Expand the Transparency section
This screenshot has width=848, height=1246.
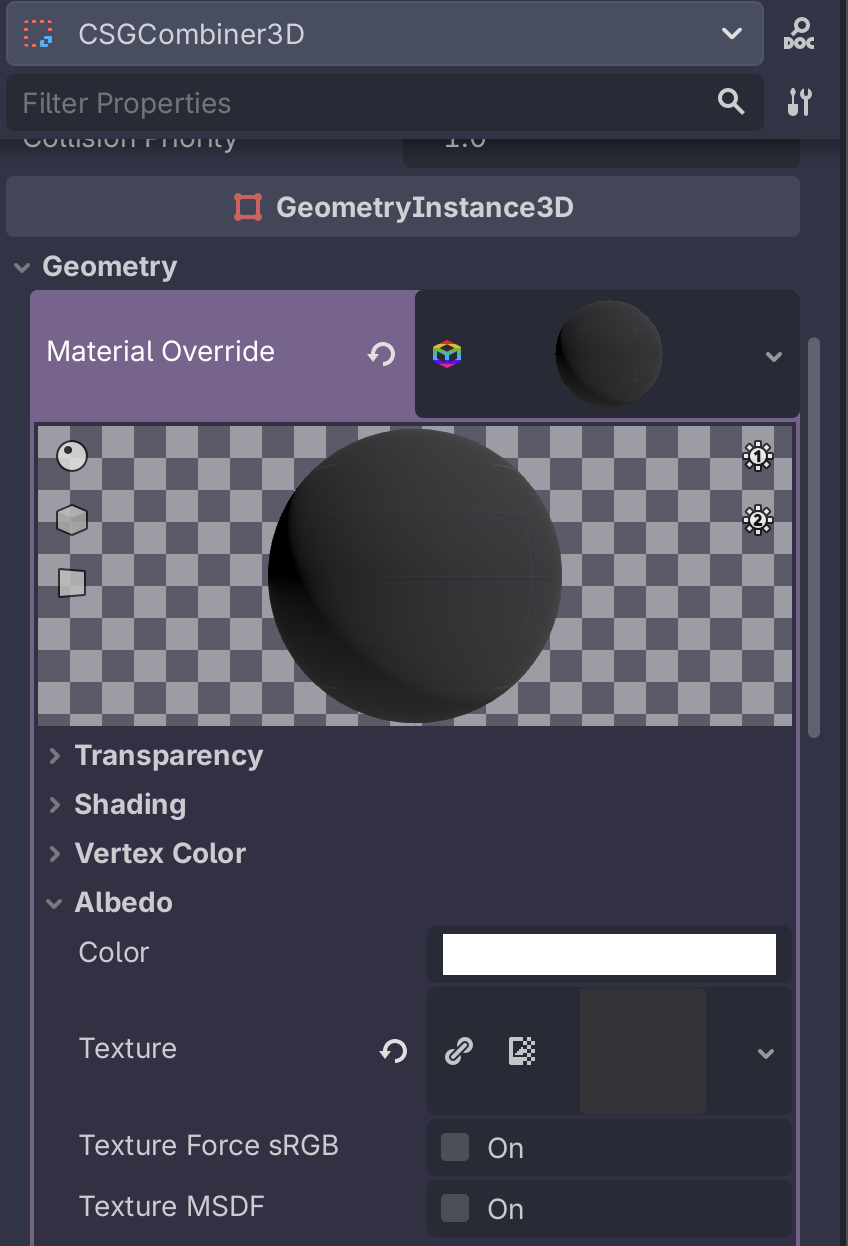tap(168, 756)
